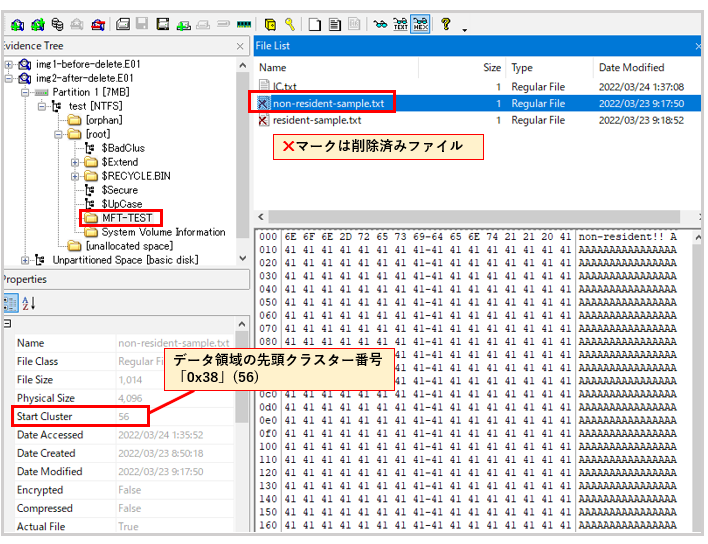Open the Image Mounting tool
This screenshot has height=544, width=708.
click(x=57, y=24)
